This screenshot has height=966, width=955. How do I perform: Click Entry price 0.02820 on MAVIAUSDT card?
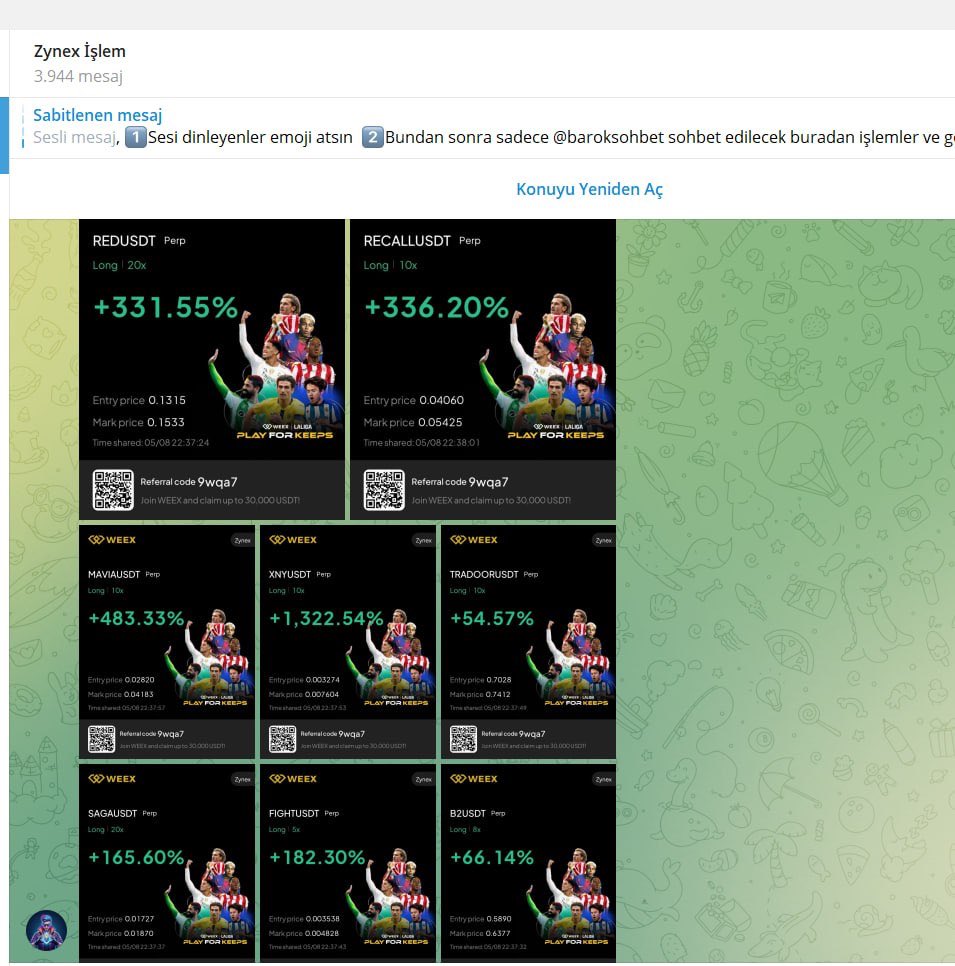click(x=121, y=680)
